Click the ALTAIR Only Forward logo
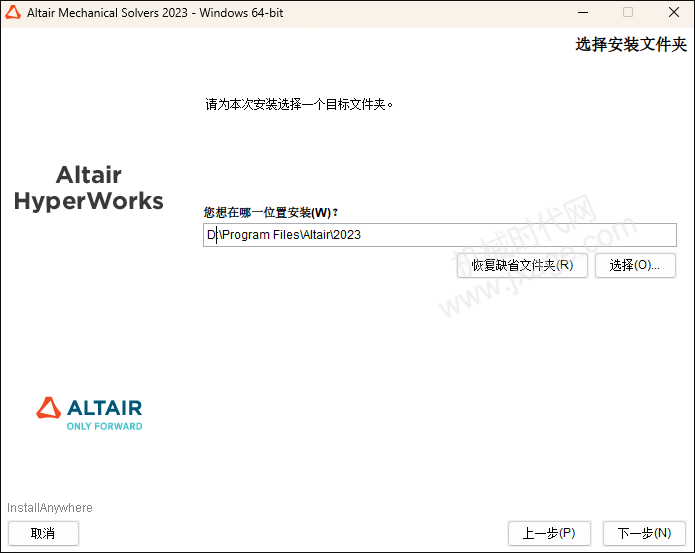 [90, 414]
